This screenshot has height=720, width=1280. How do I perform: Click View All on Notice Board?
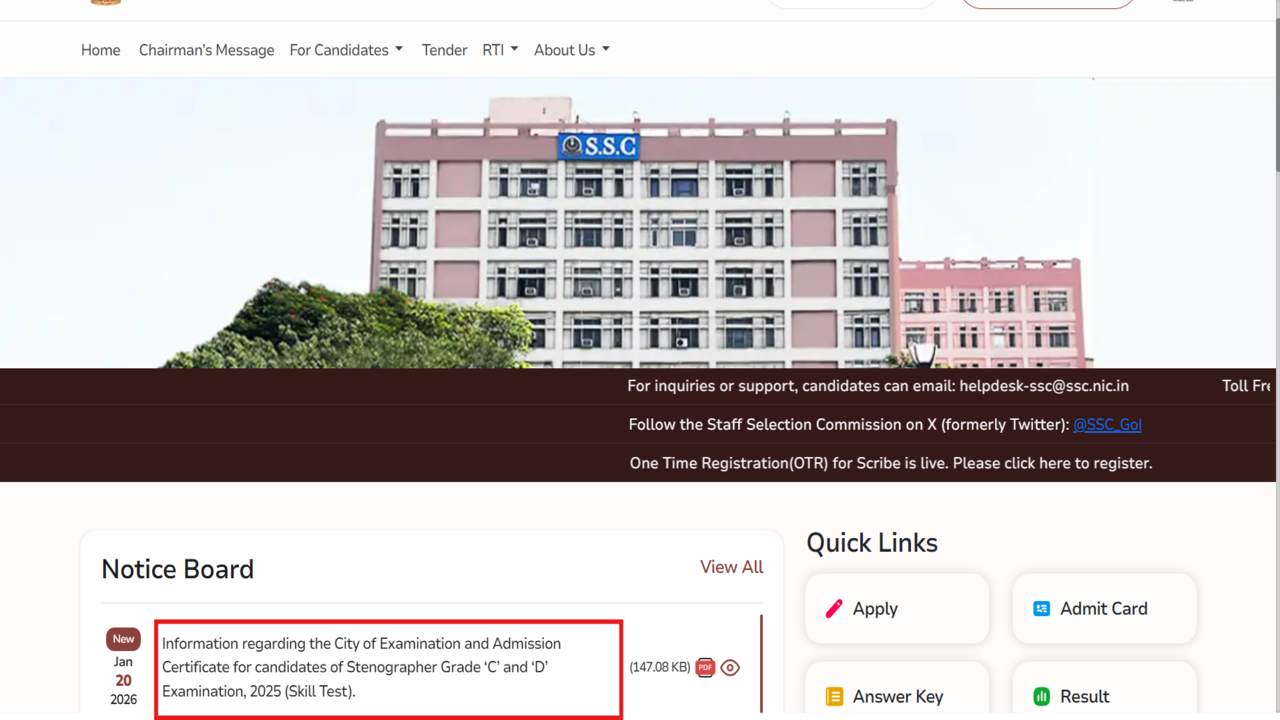(731, 567)
